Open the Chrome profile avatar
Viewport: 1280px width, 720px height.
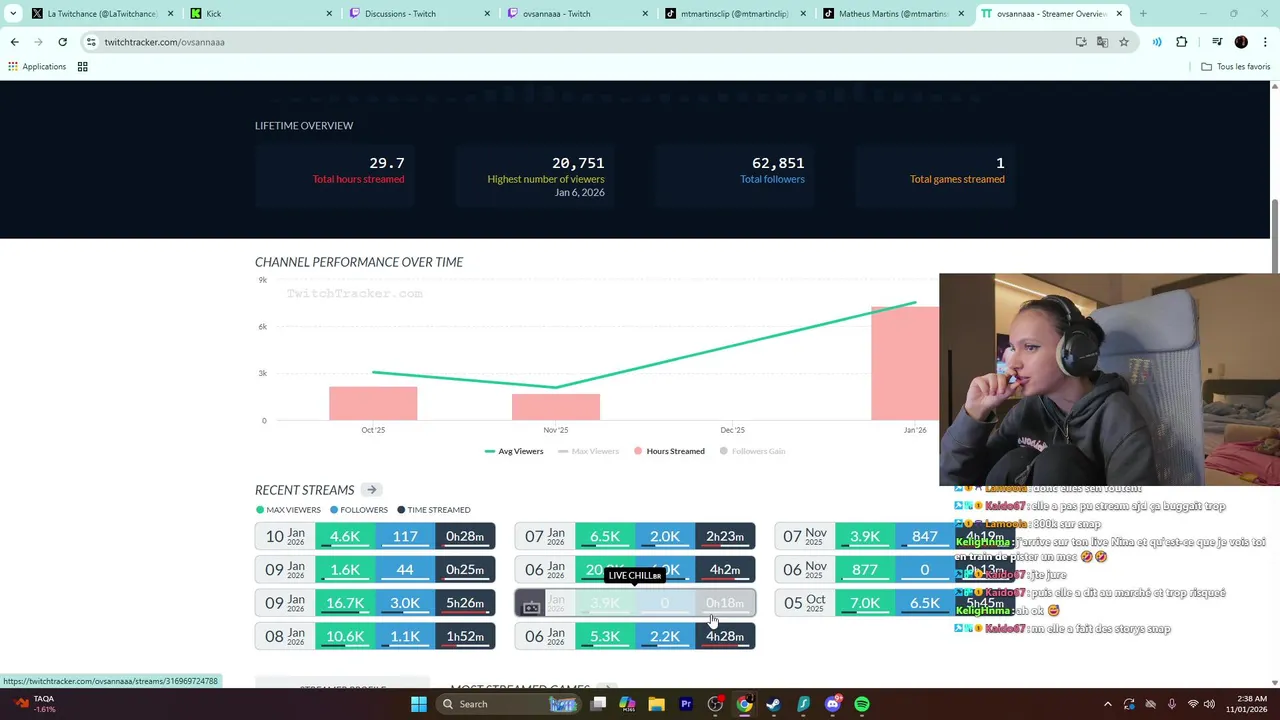pos(1241,42)
